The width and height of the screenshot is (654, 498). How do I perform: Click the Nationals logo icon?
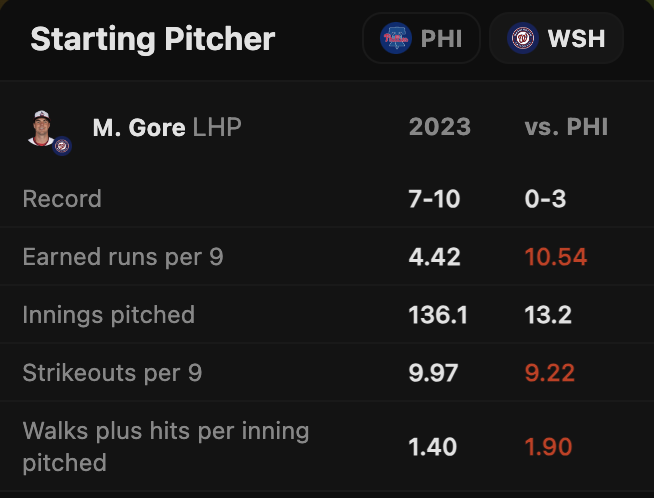pyautogui.click(x=522, y=39)
